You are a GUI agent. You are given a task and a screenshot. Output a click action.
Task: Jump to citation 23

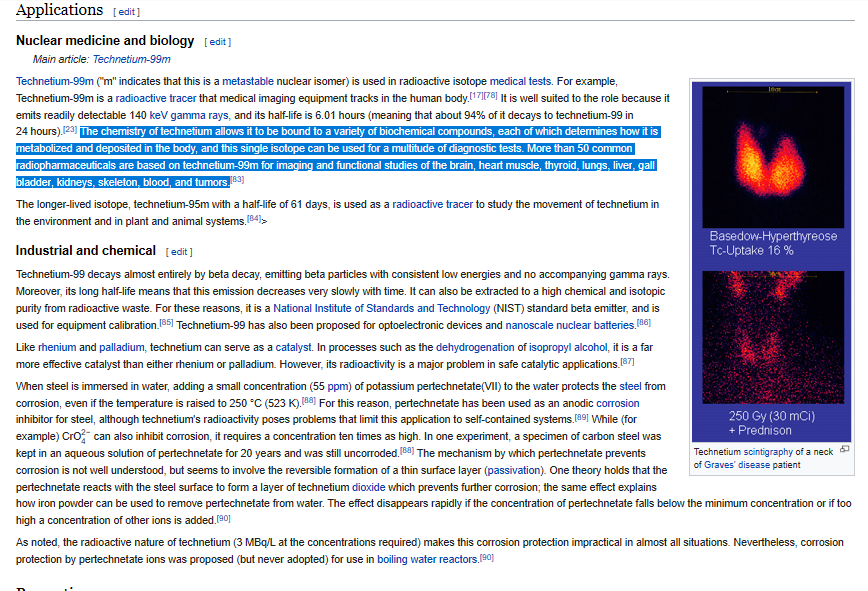click(70, 128)
